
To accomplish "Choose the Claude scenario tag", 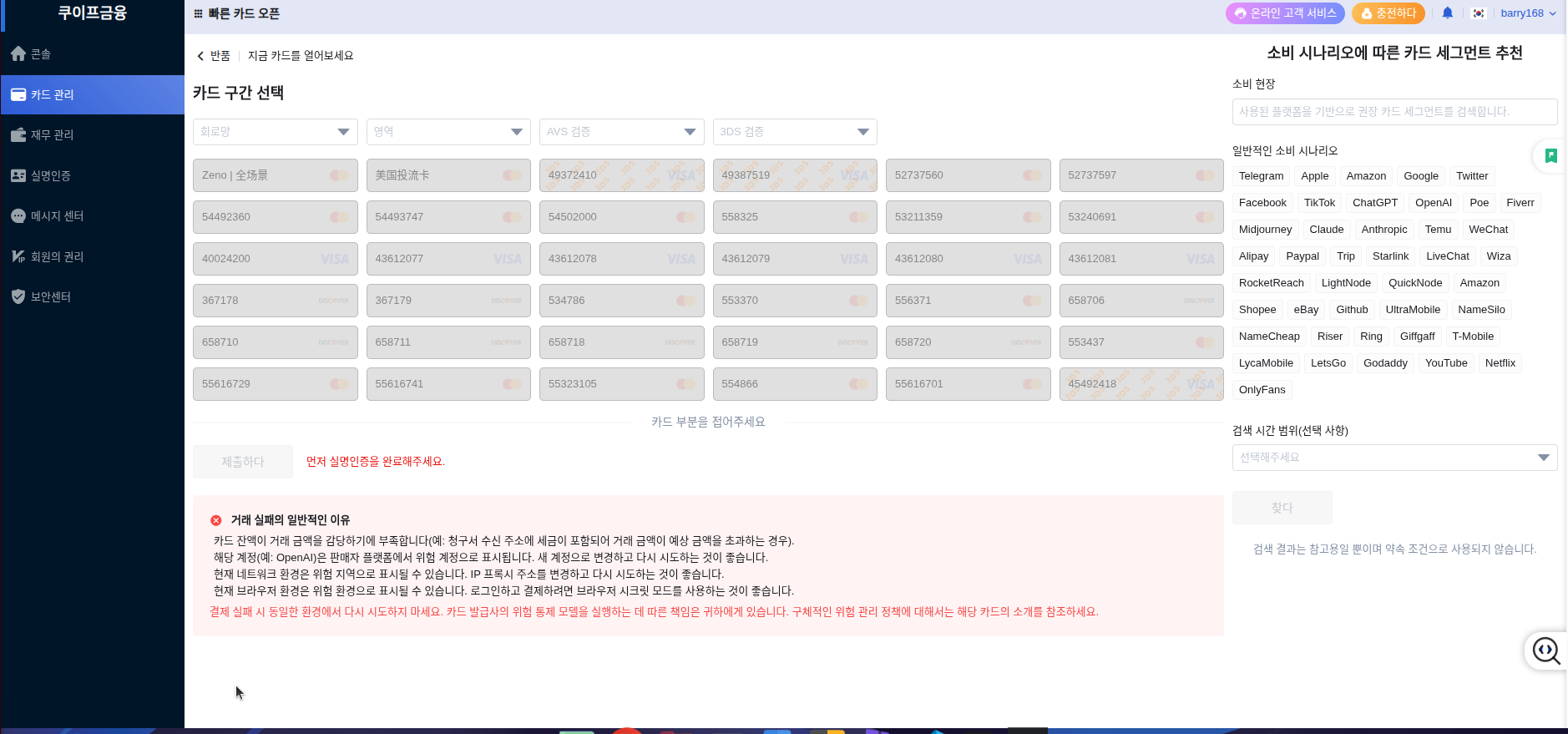I will (x=1327, y=230).
